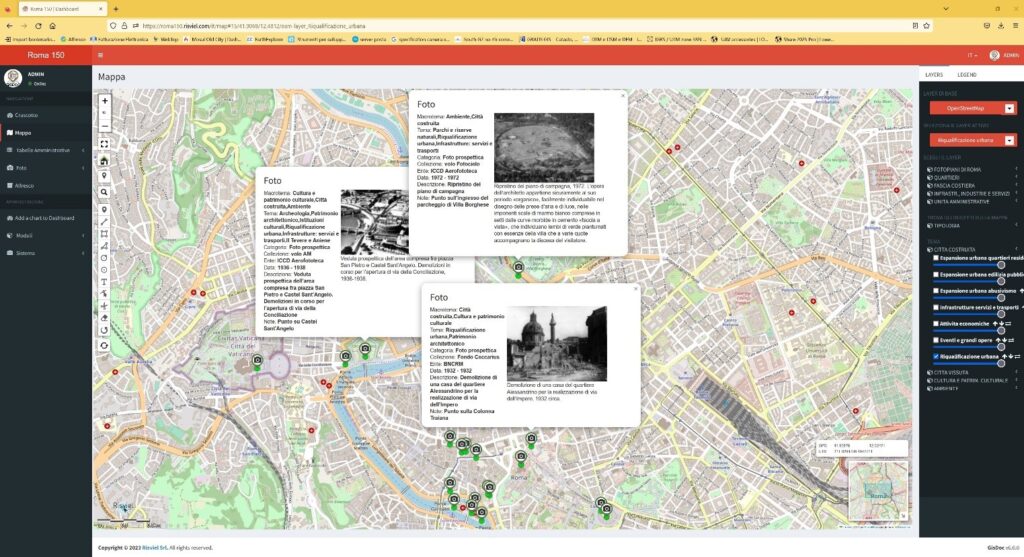This screenshot has width=1024, height=557.
Task: Uncheck the Riqualificazione urbana layer checkbox
Action: click(x=936, y=356)
